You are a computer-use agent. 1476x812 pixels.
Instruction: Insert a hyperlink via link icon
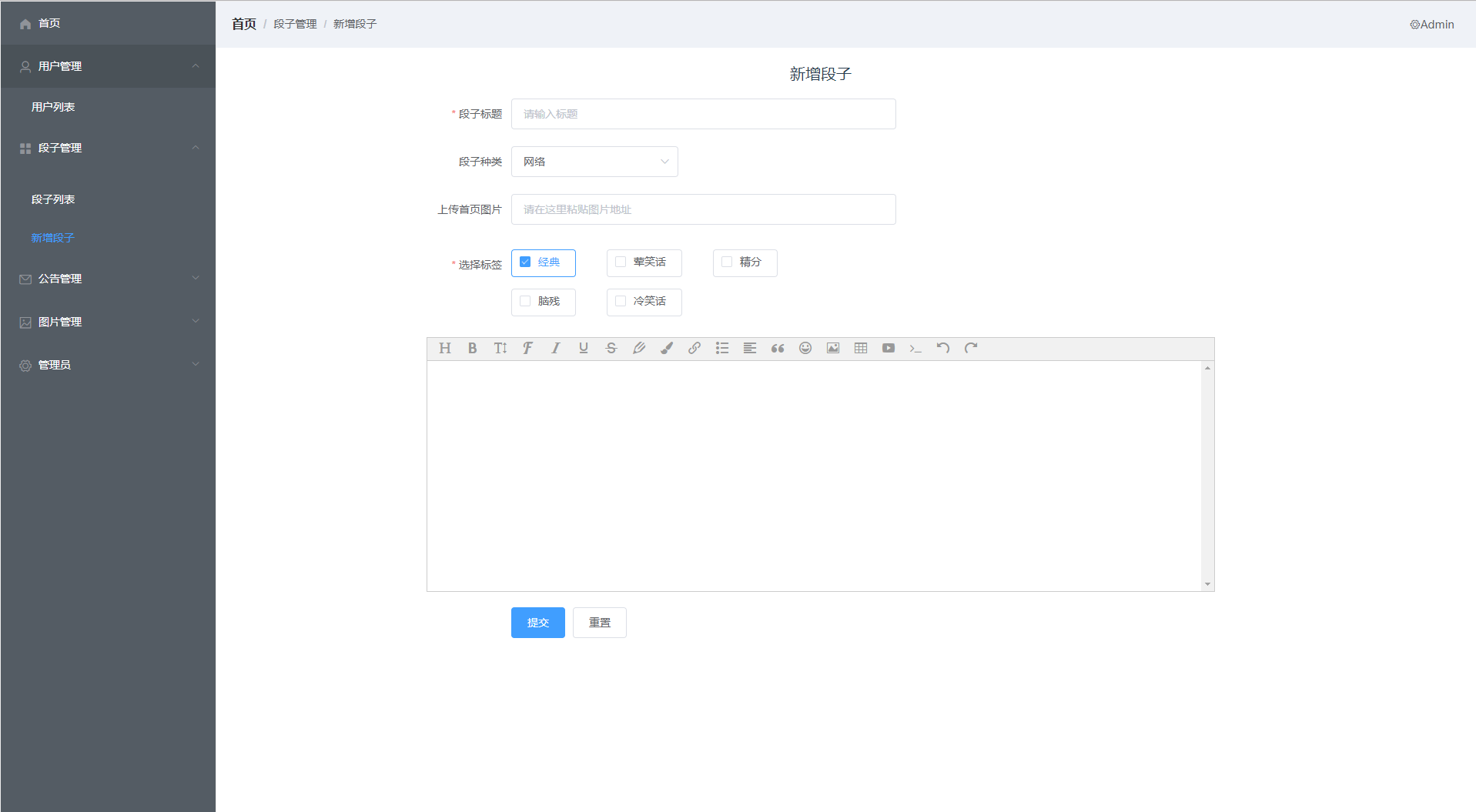[x=694, y=348]
